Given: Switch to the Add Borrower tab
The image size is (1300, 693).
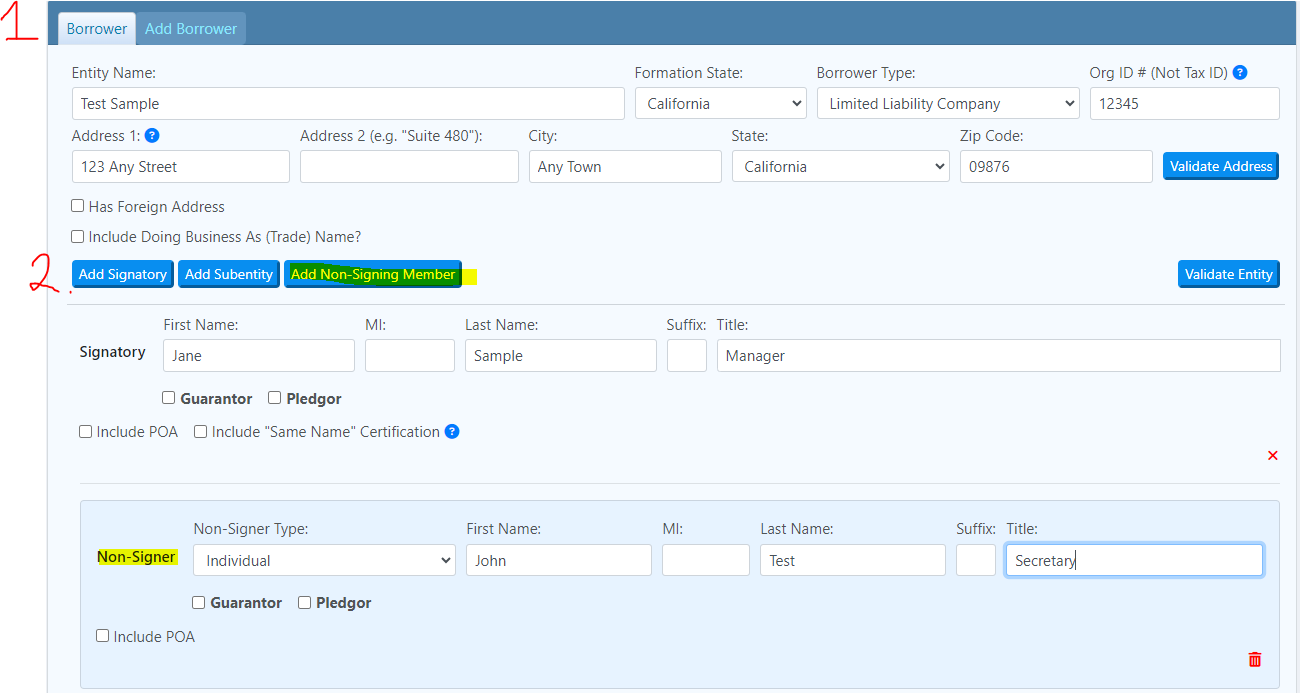Looking at the screenshot, I should (191, 29).
